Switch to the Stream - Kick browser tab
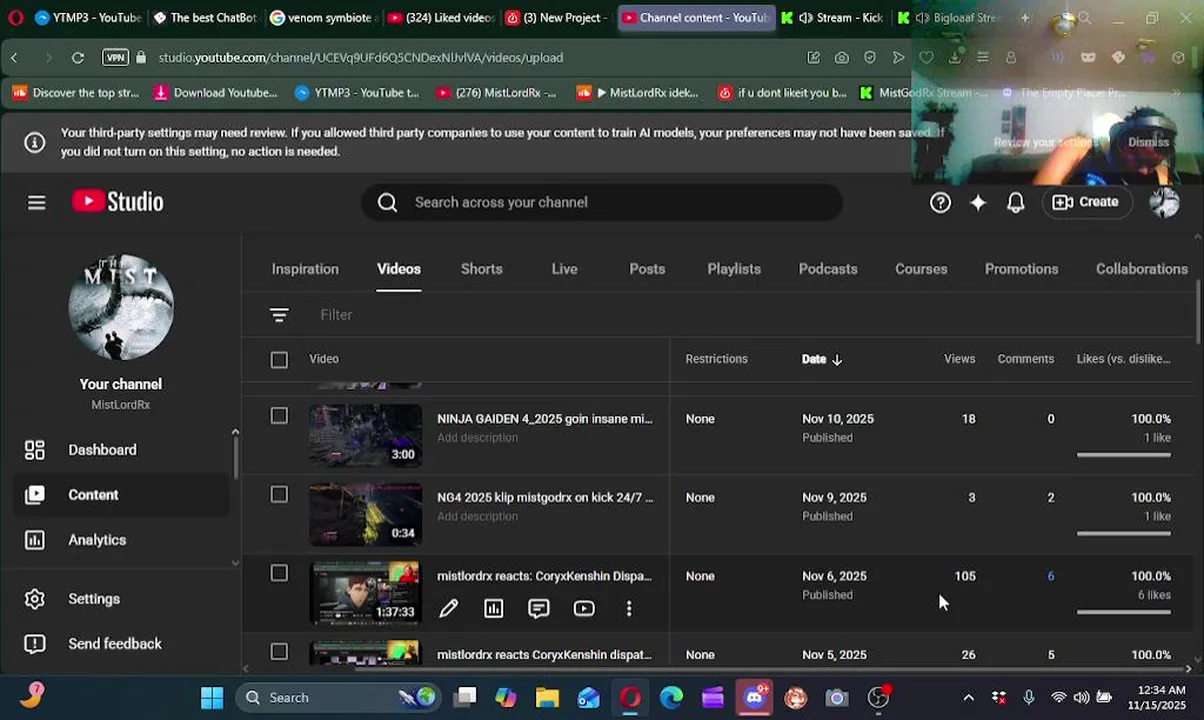The width and height of the screenshot is (1204, 720). coord(833,18)
